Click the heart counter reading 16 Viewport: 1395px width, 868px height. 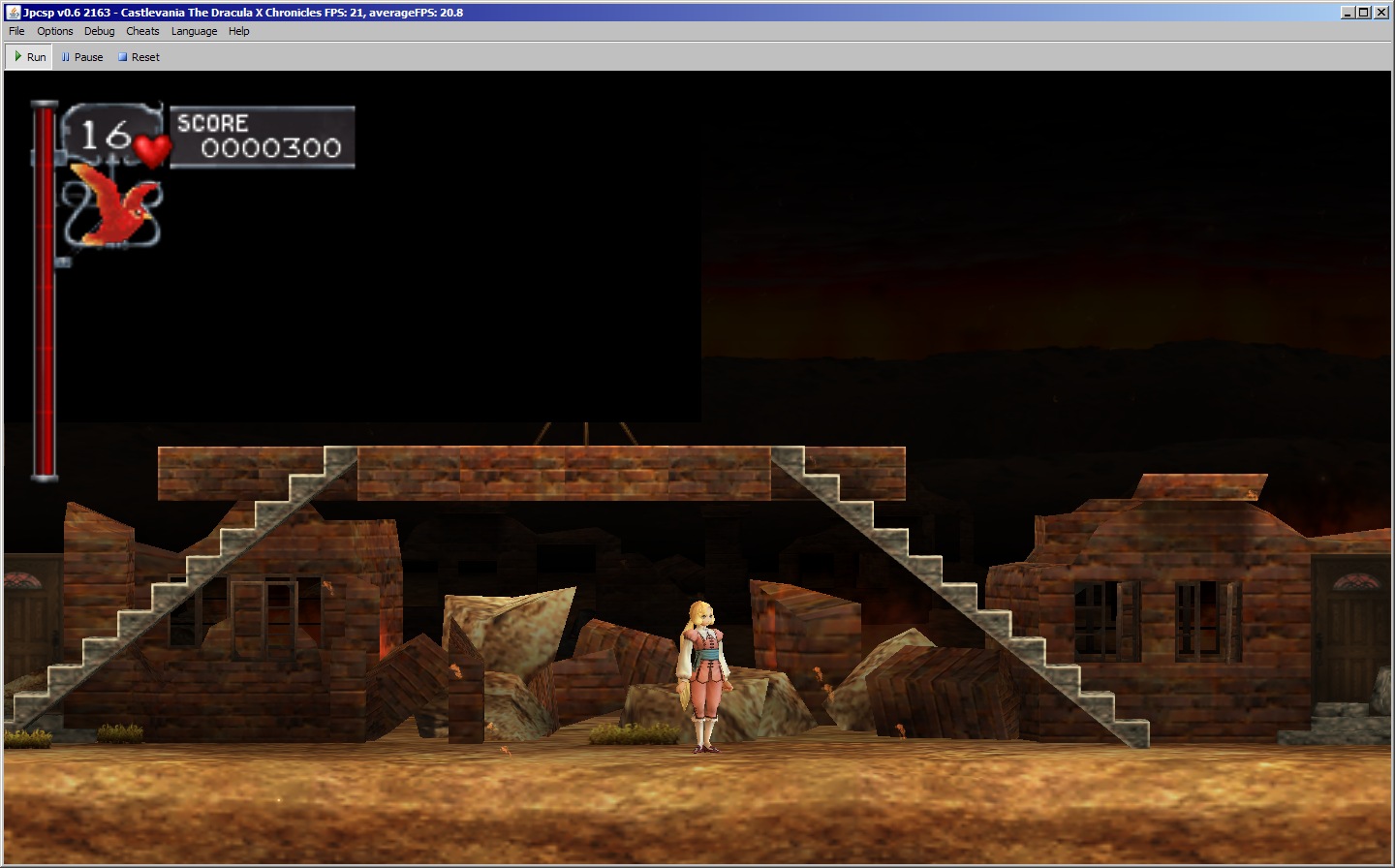[105, 135]
